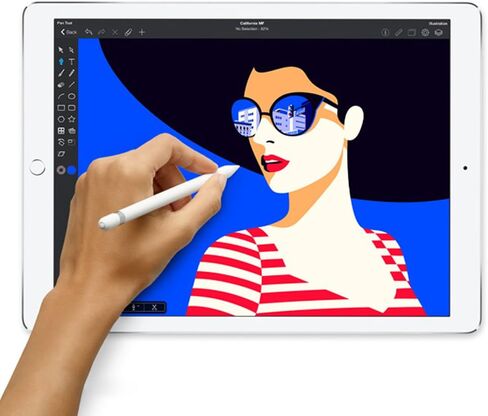Open the plus add menu
The width and height of the screenshot is (488, 416).
coord(142,32)
